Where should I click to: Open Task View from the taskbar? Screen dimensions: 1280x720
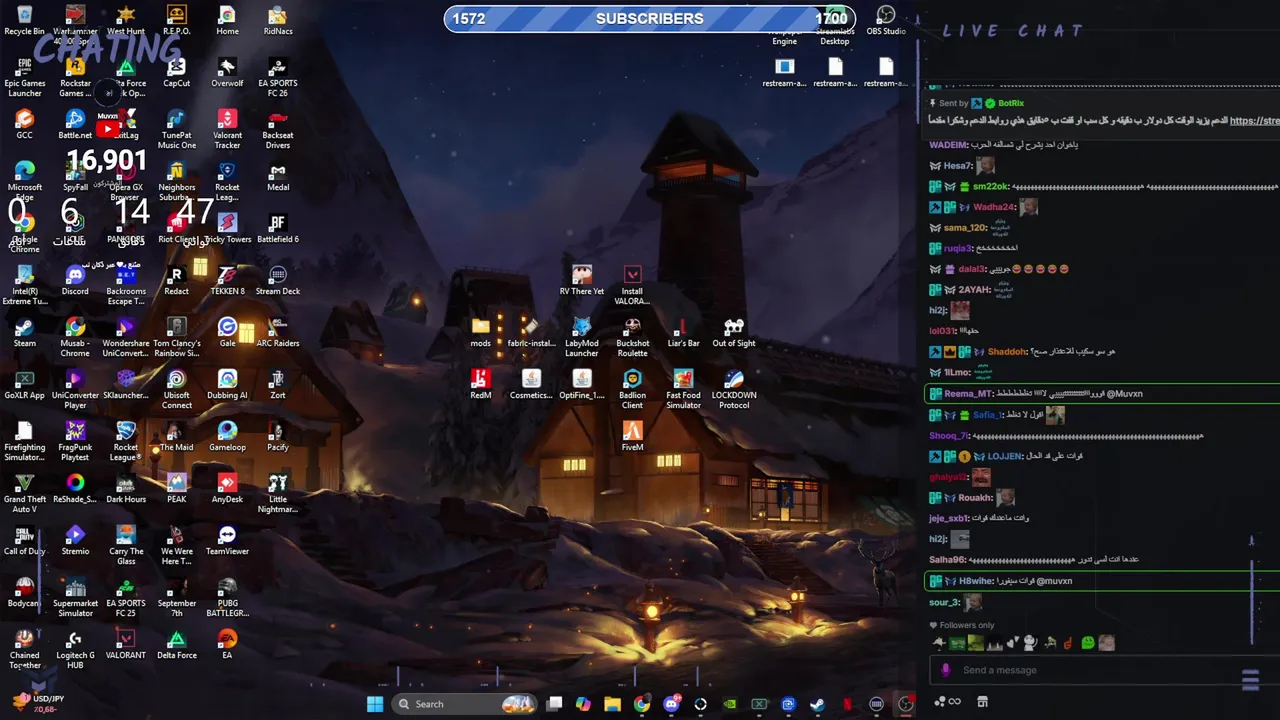click(554, 704)
